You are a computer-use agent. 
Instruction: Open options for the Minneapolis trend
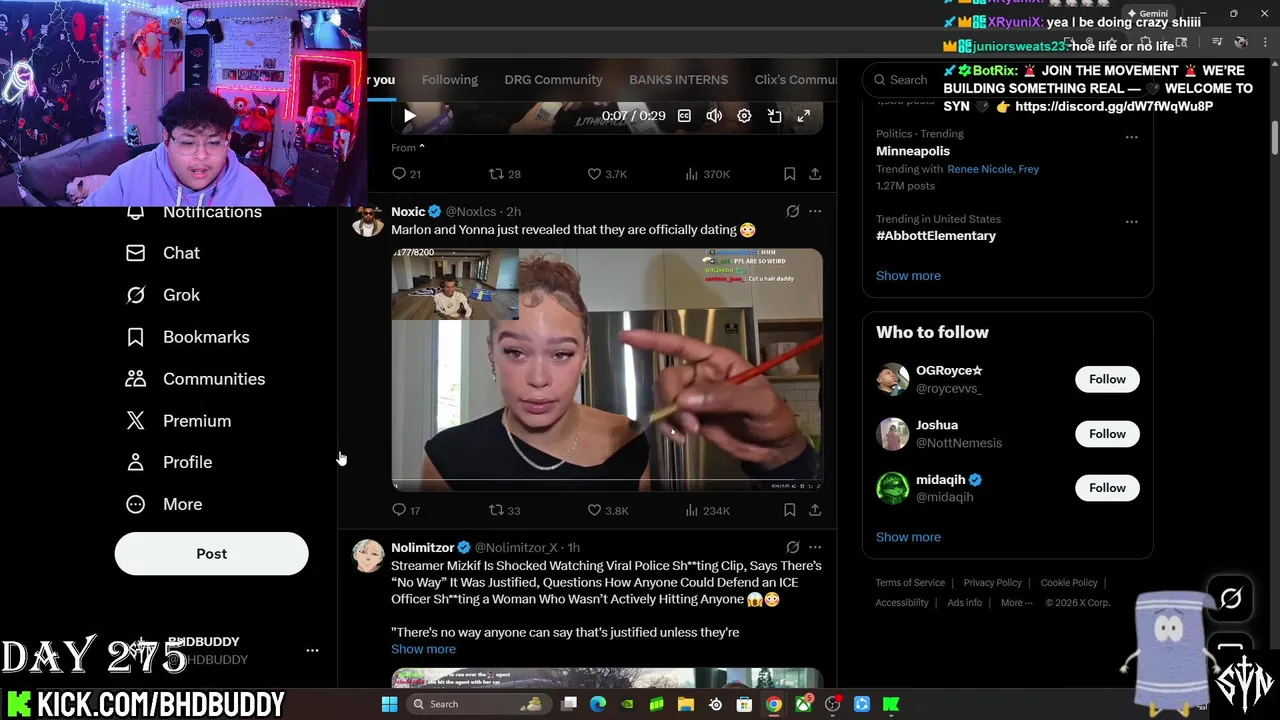point(1131,137)
